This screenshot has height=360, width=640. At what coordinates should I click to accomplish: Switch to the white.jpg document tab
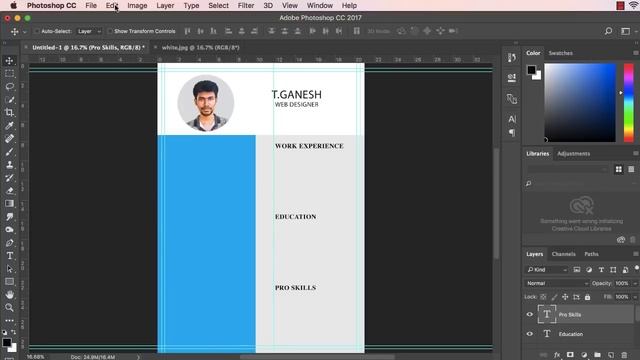click(x=200, y=47)
